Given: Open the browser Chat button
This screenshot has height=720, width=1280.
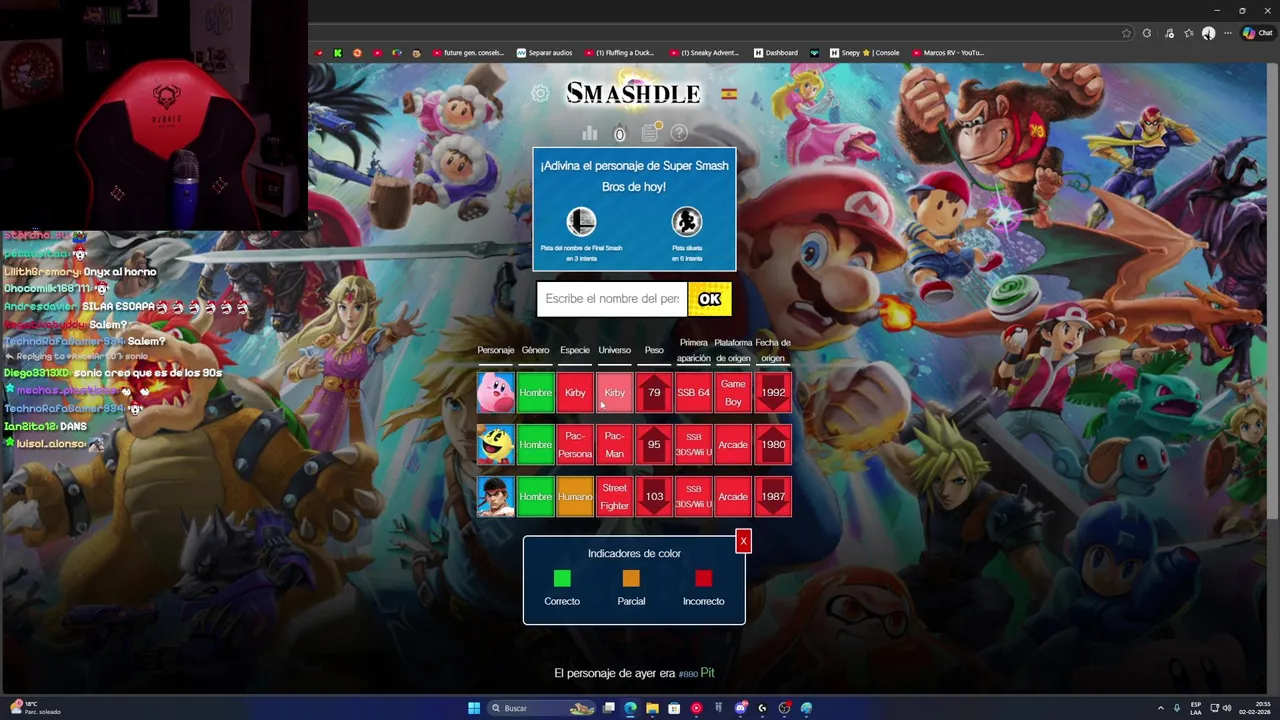Looking at the screenshot, I should click(1257, 33).
